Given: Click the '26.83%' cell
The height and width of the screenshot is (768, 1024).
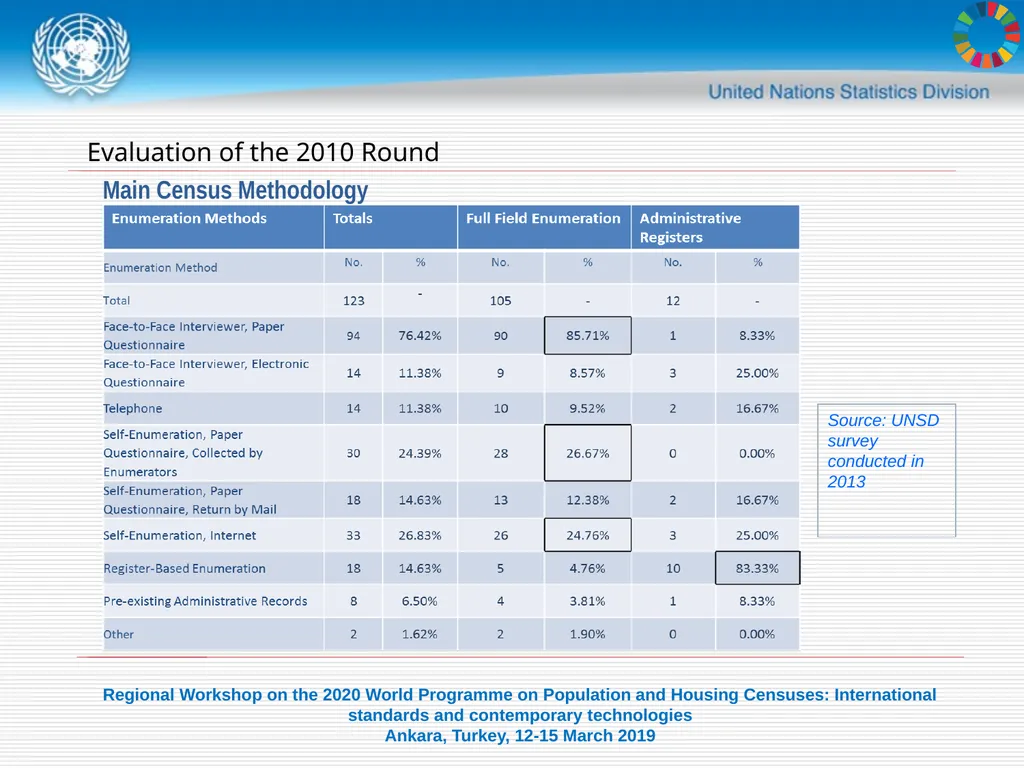Looking at the screenshot, I should pyautogui.click(x=420, y=536).
